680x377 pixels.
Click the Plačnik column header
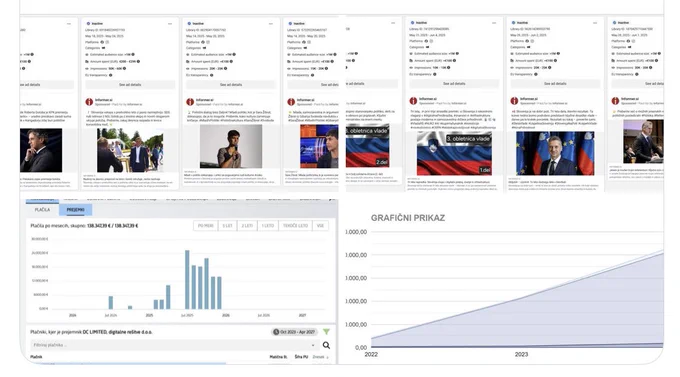[36, 357]
